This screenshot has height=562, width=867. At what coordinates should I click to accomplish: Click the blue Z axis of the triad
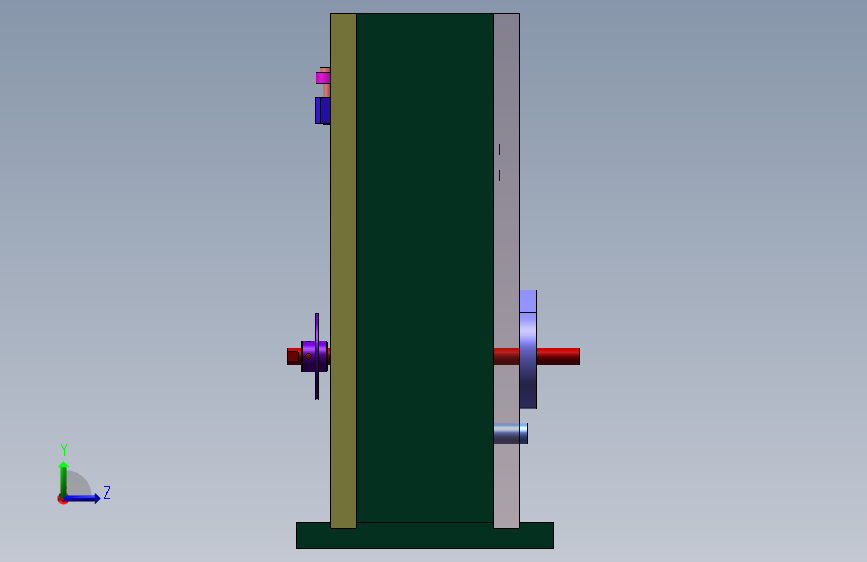pos(83,498)
